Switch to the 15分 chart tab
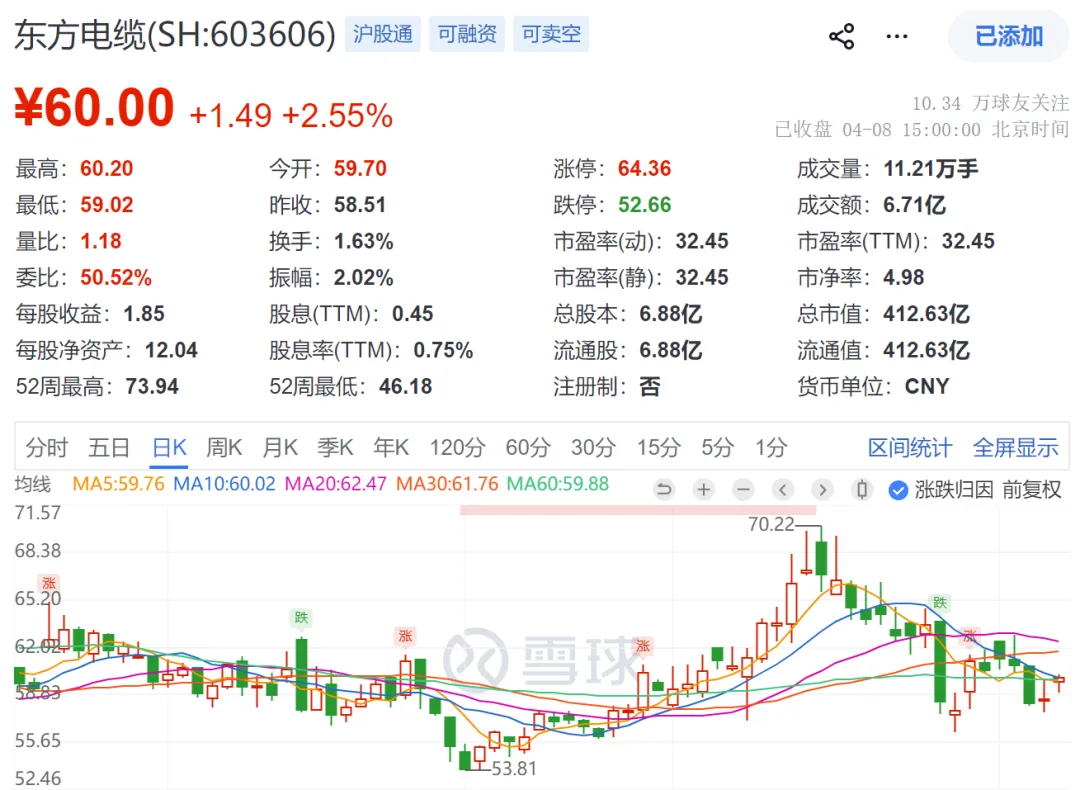This screenshot has width=1080, height=790. 658,448
